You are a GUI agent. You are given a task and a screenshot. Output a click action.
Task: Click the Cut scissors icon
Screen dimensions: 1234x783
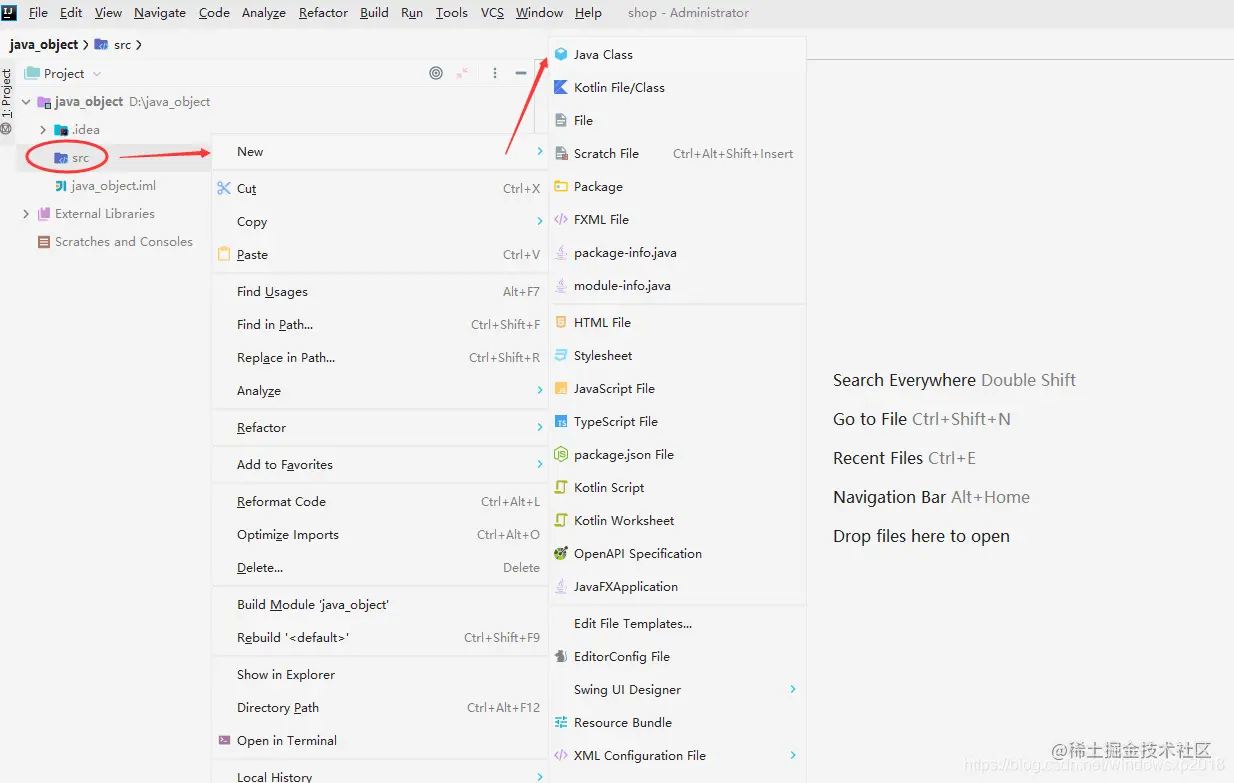click(x=224, y=188)
